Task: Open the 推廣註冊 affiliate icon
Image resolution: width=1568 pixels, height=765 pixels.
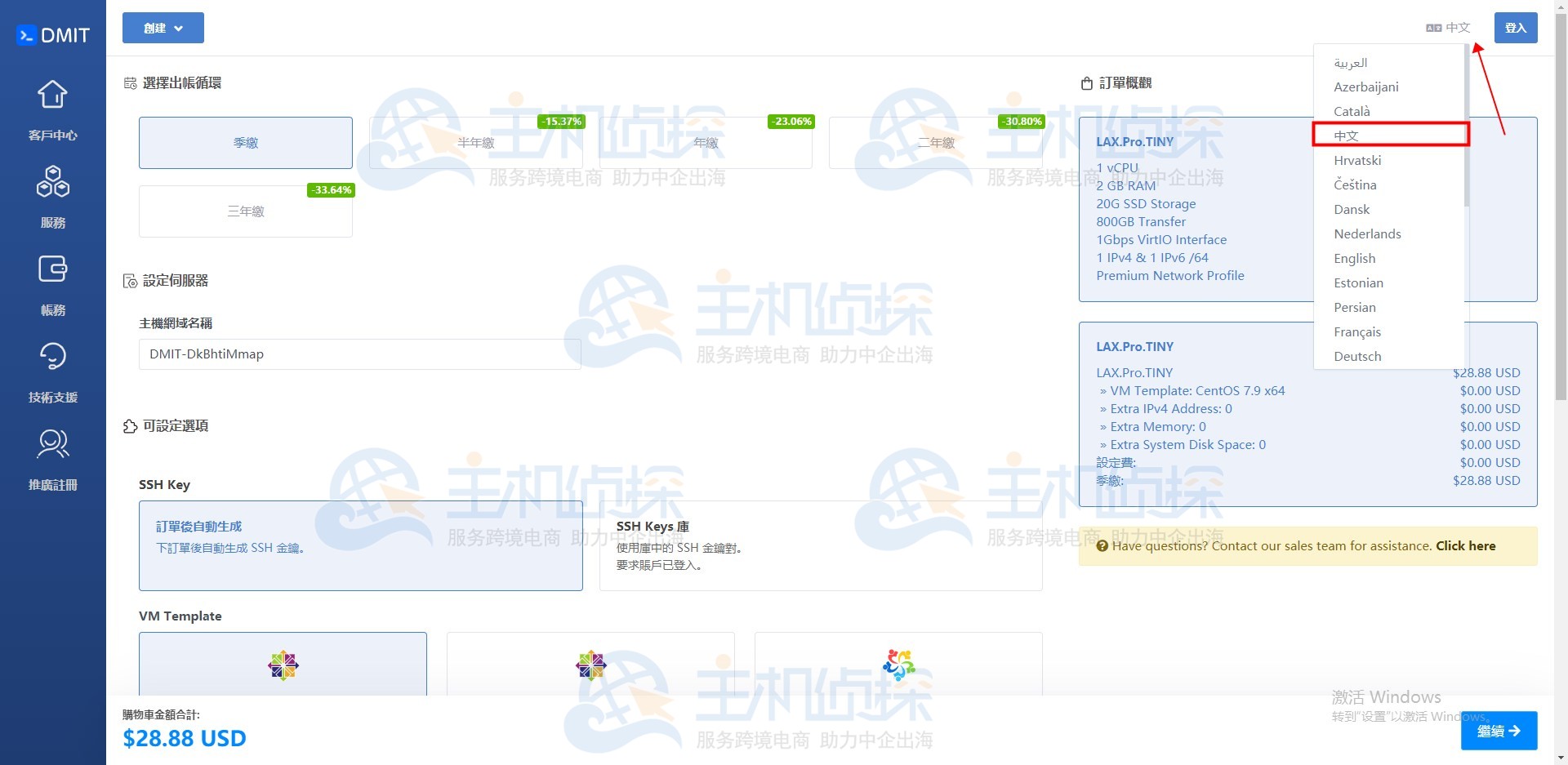Action: pos(52,444)
